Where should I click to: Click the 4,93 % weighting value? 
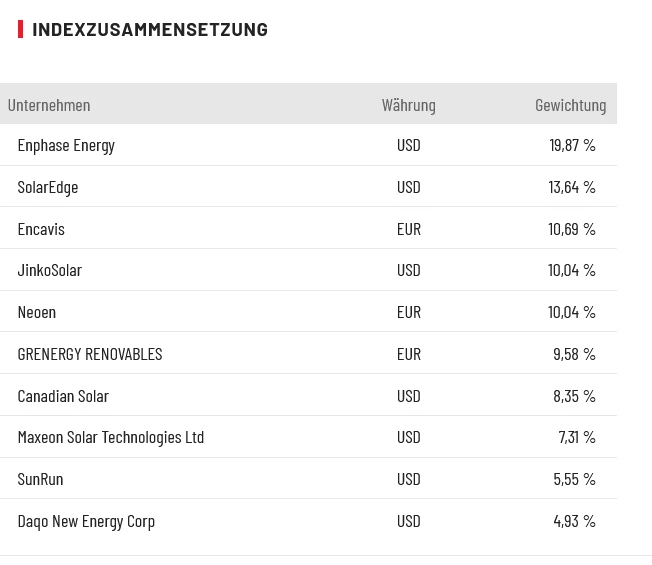[x=574, y=521]
